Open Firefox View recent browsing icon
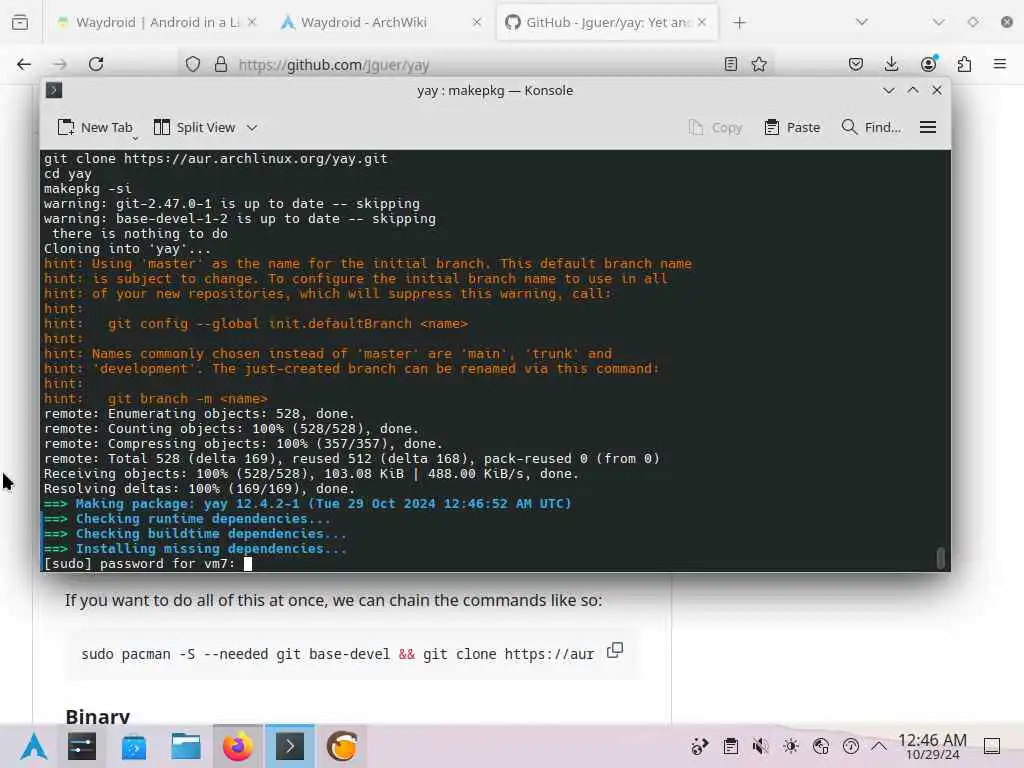This screenshot has width=1024, height=768. (x=20, y=22)
